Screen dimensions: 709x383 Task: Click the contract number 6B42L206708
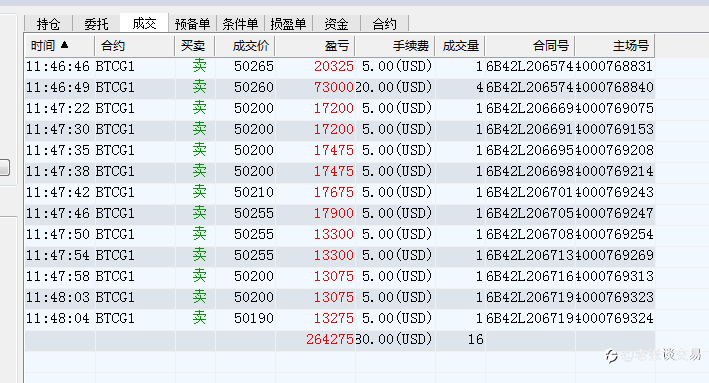coord(530,234)
